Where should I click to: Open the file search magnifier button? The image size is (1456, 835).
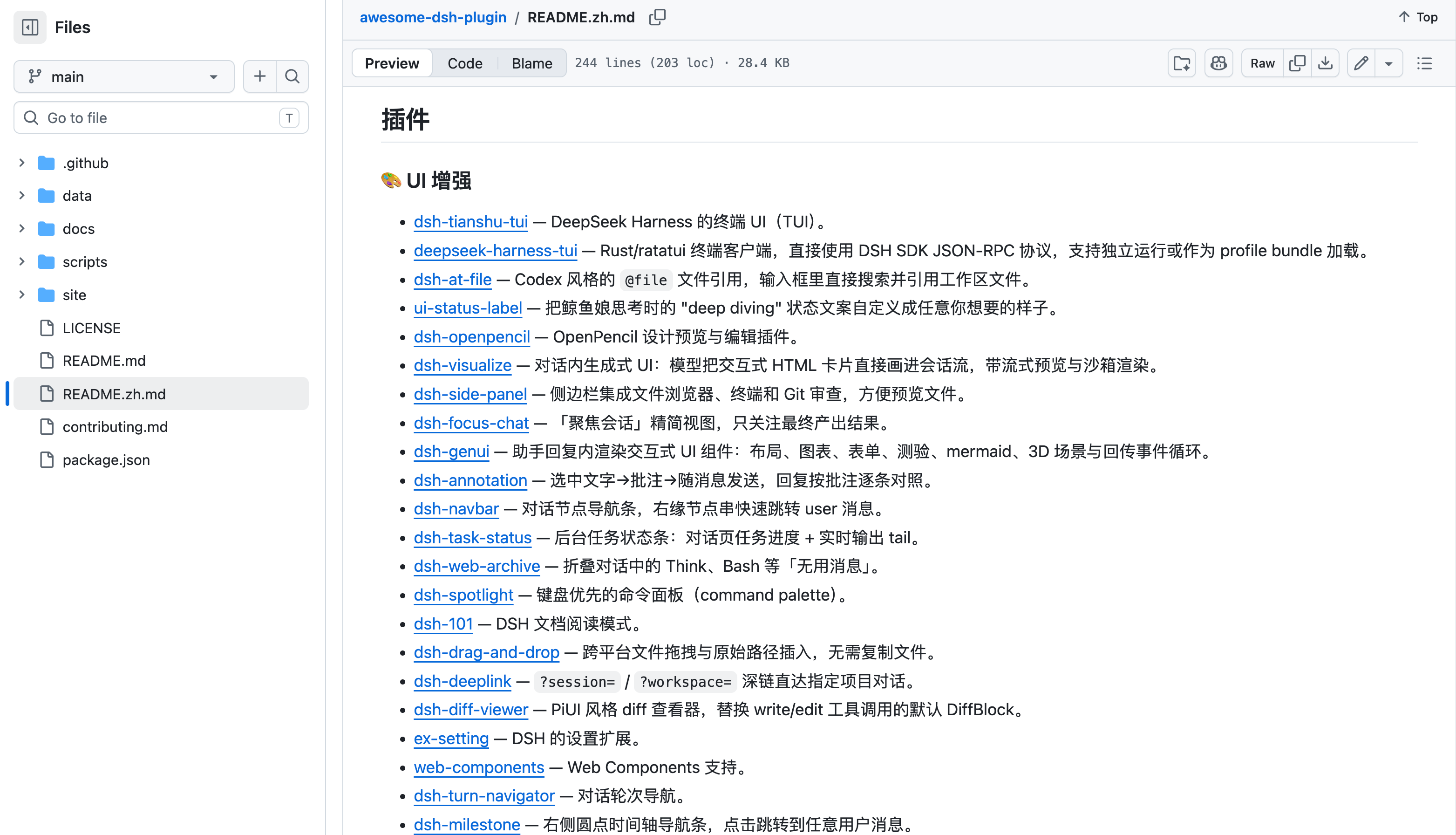(x=293, y=76)
